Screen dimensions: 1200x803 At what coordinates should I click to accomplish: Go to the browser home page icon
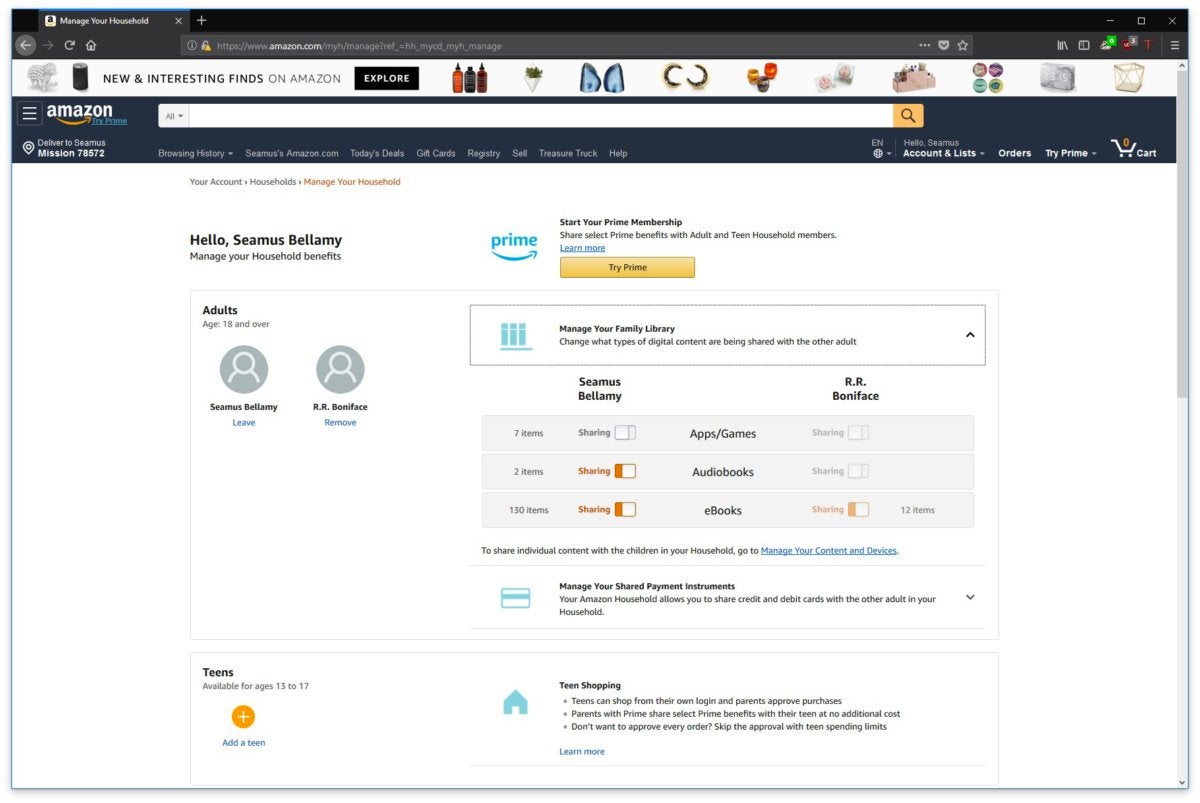(x=91, y=45)
